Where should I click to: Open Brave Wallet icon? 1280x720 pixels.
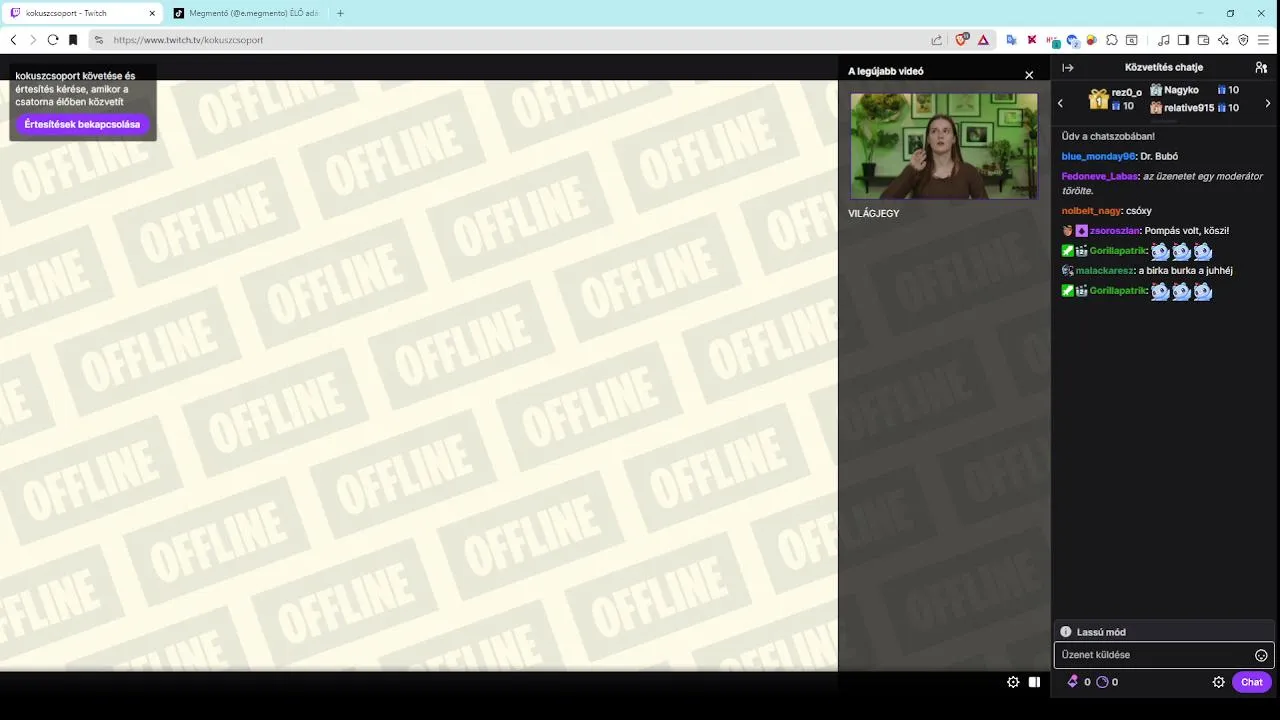tap(1203, 40)
